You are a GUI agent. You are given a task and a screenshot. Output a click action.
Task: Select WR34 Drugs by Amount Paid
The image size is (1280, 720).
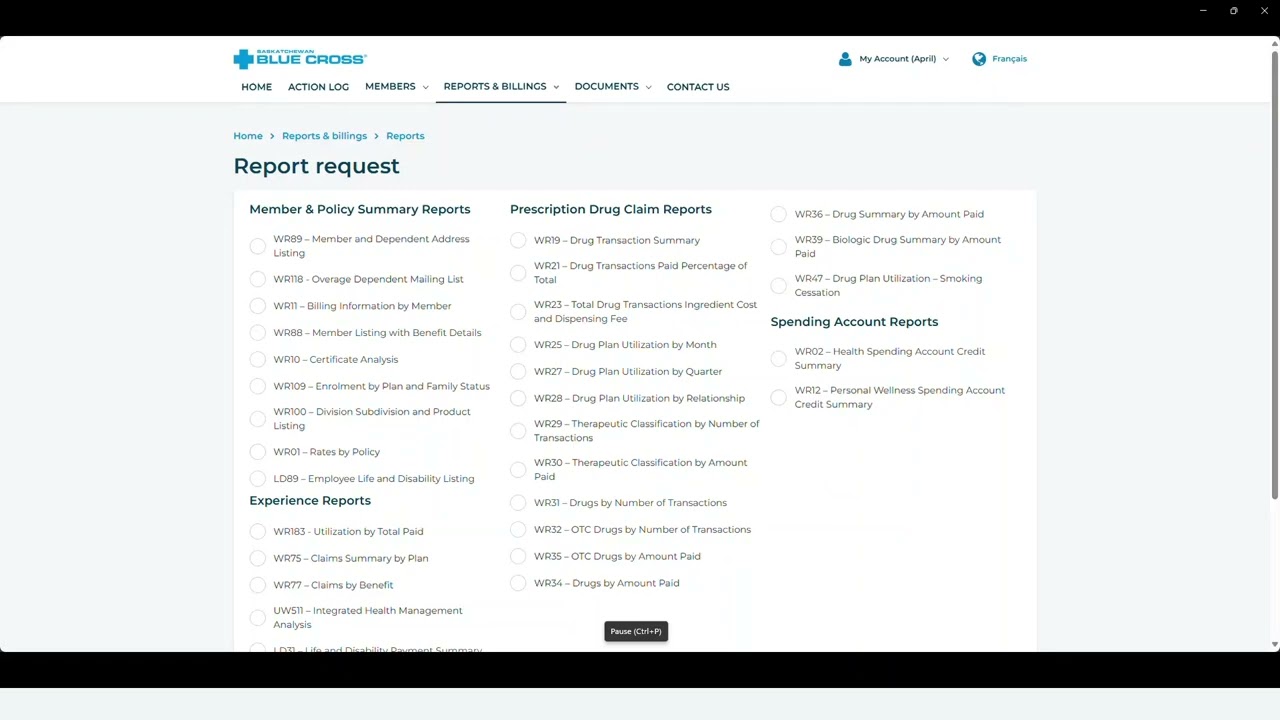tap(518, 583)
